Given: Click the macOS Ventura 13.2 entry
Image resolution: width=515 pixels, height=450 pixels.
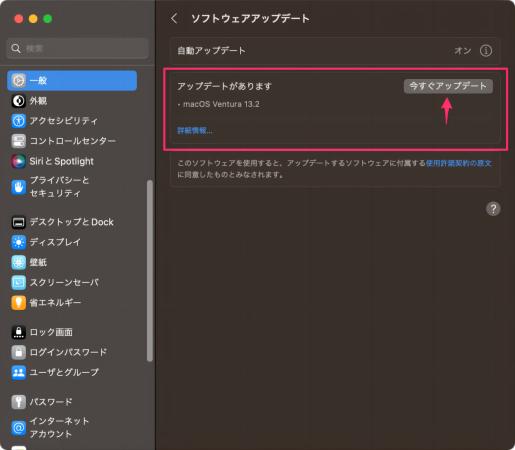Looking at the screenshot, I should [x=219, y=104].
